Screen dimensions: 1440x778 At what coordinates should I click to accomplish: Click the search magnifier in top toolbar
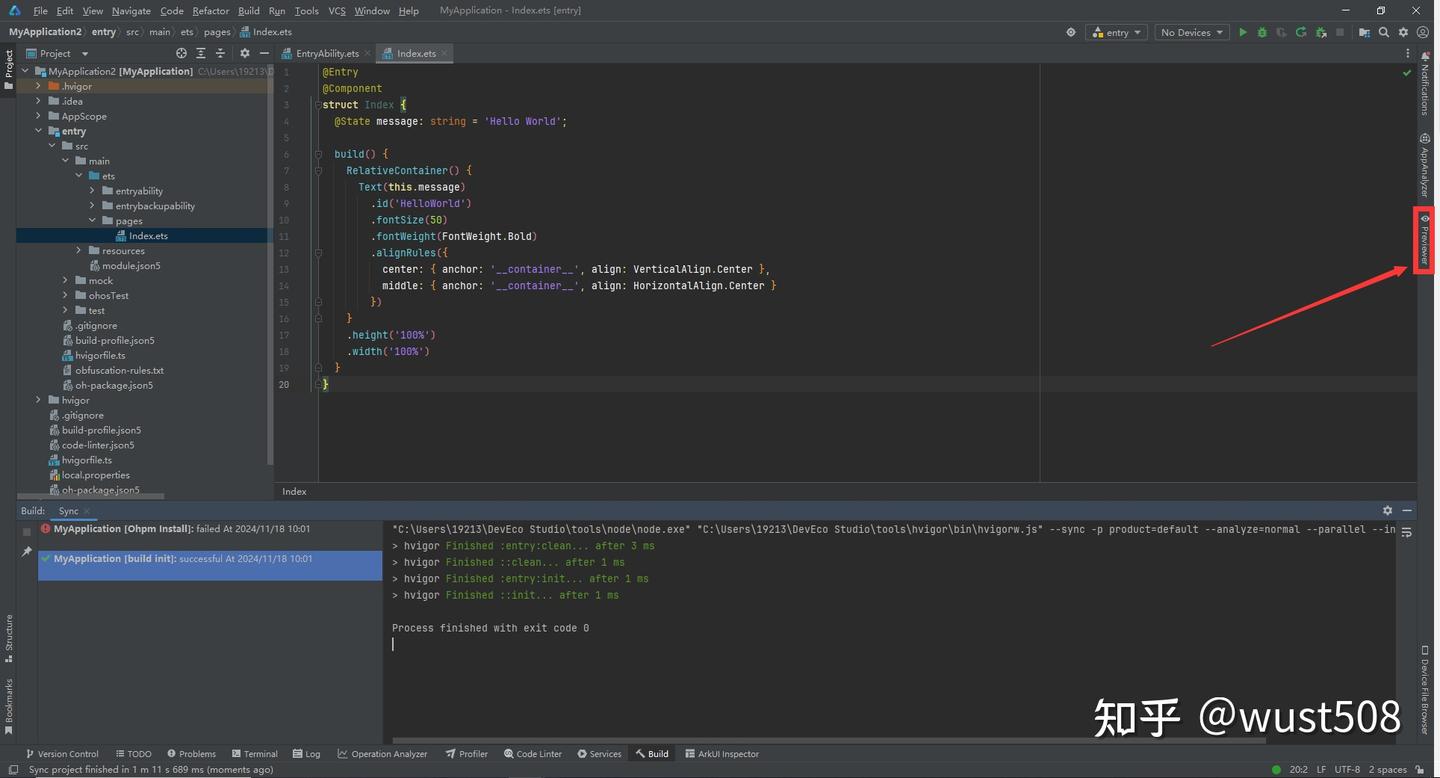[x=1384, y=32]
